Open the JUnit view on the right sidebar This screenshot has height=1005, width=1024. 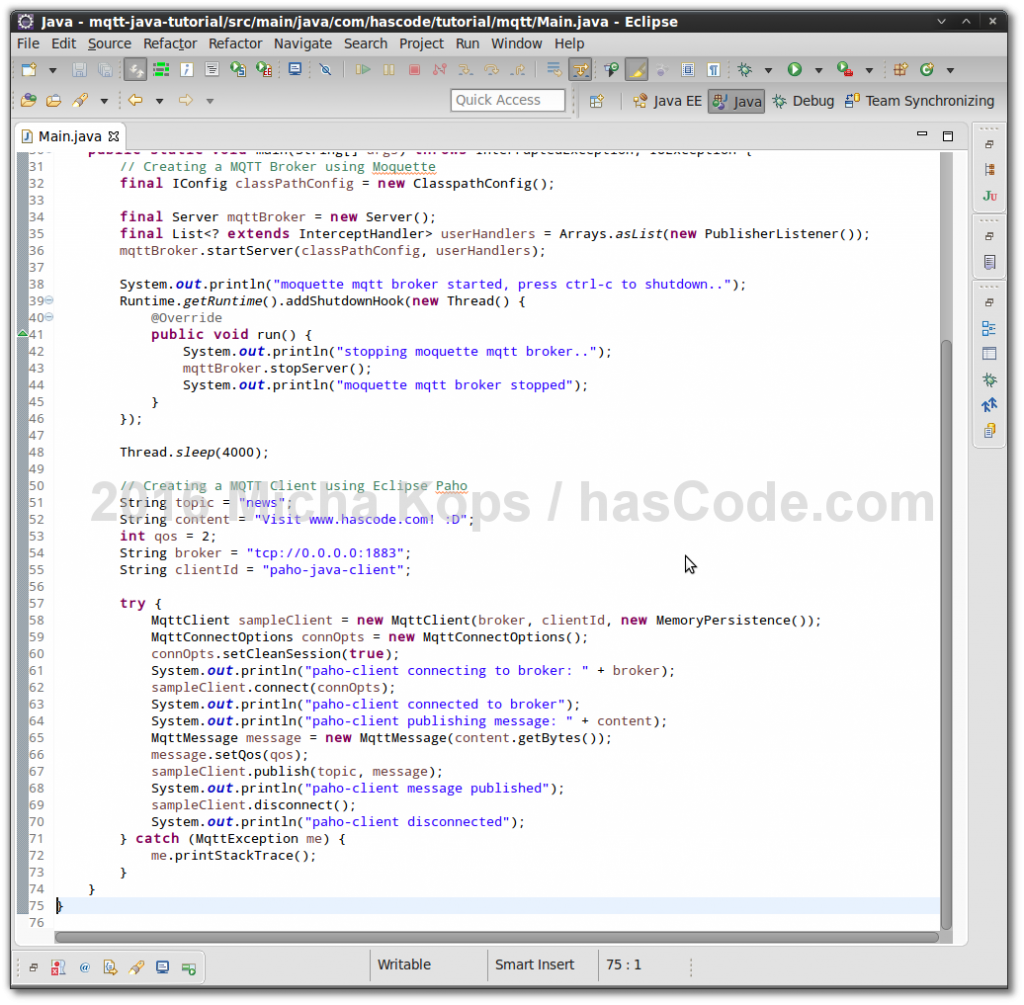[x=988, y=195]
